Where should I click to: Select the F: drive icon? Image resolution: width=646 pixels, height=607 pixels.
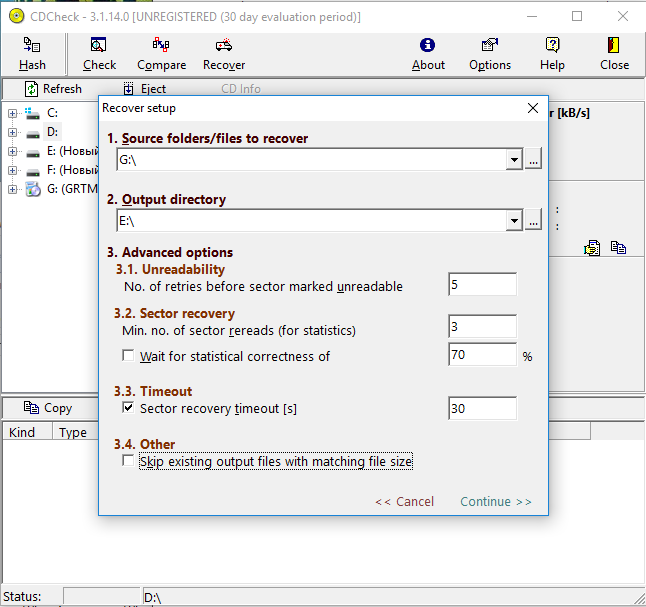tap(33, 171)
